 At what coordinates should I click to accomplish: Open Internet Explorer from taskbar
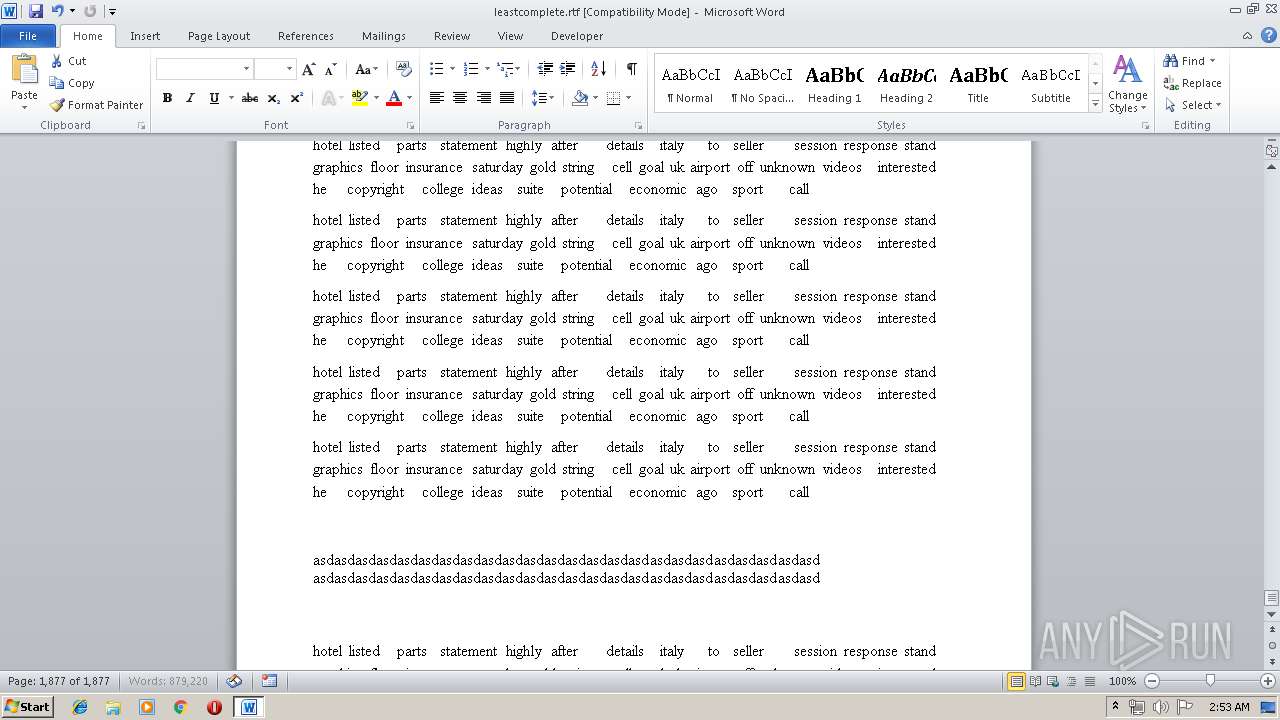click(x=80, y=707)
